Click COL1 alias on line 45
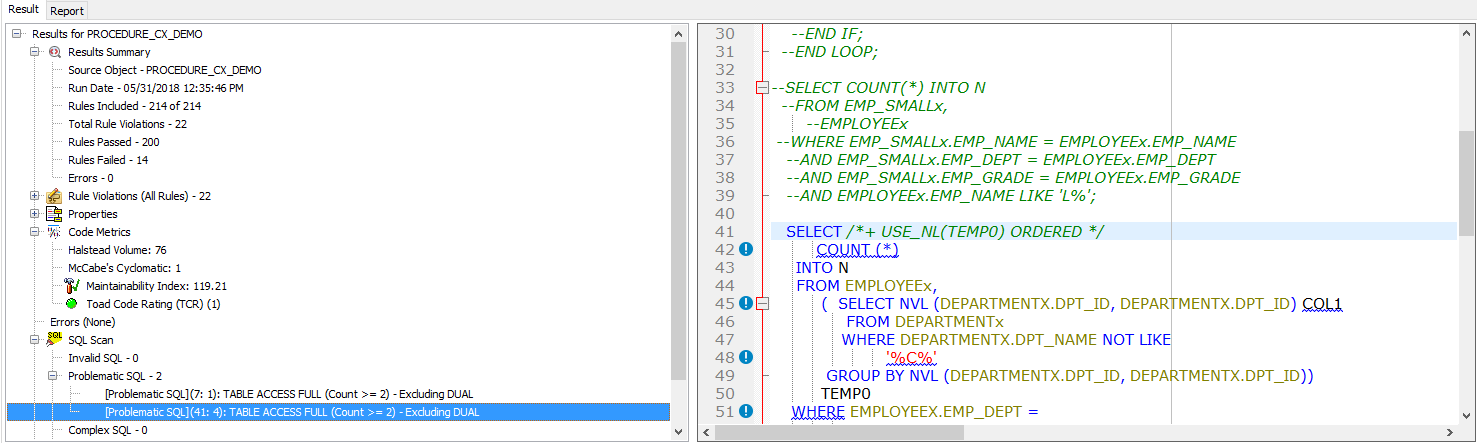 point(1322,304)
